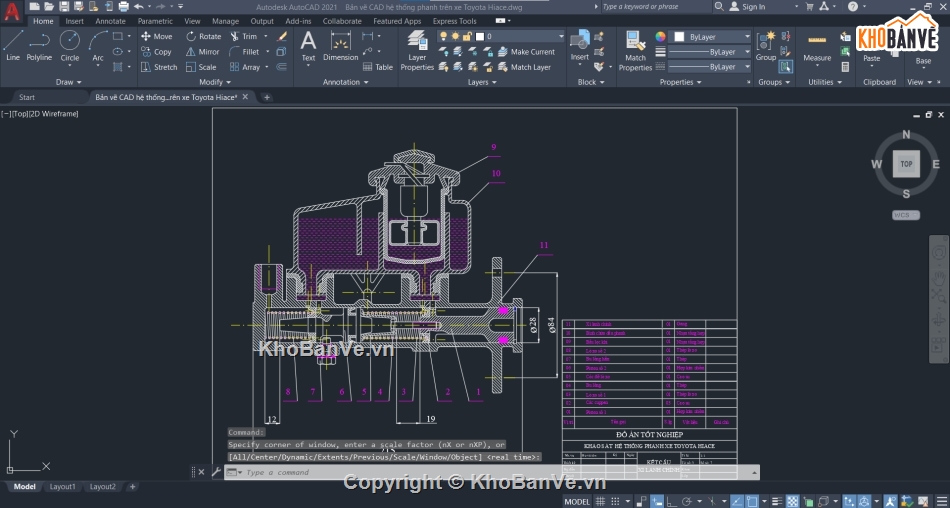The height and width of the screenshot is (508, 950).
Task: Activate the Trim command
Action: 244,36
